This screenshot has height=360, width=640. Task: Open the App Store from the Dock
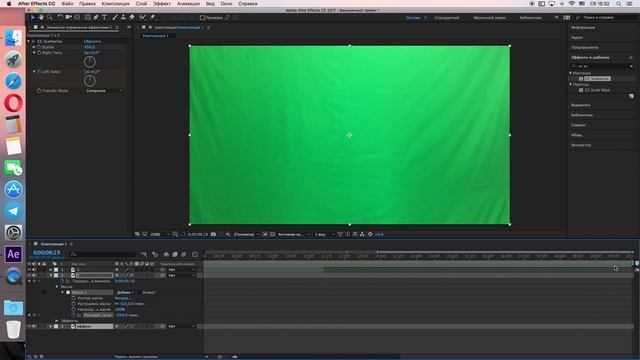pos(13,189)
